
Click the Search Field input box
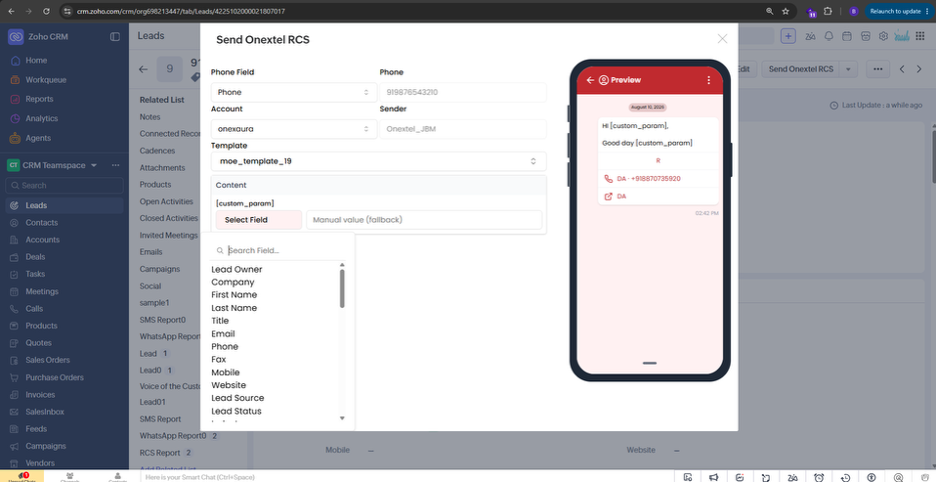coord(278,251)
